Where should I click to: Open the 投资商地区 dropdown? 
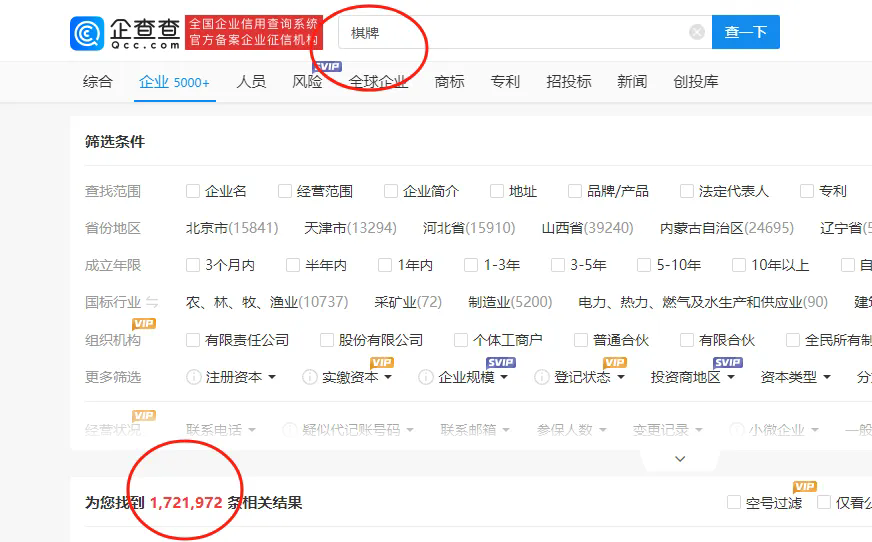click(x=692, y=377)
